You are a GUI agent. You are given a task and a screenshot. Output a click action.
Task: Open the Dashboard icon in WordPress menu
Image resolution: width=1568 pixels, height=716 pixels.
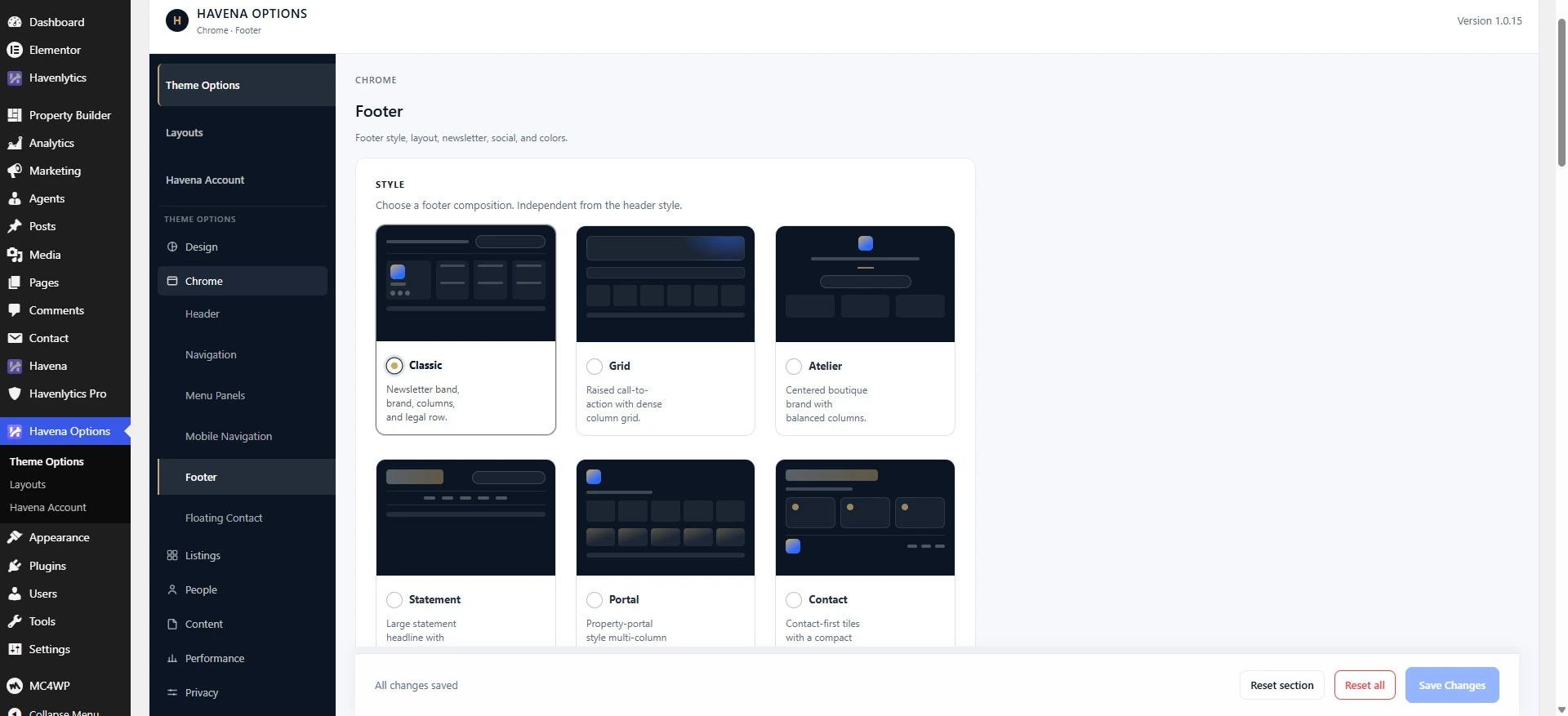15,22
